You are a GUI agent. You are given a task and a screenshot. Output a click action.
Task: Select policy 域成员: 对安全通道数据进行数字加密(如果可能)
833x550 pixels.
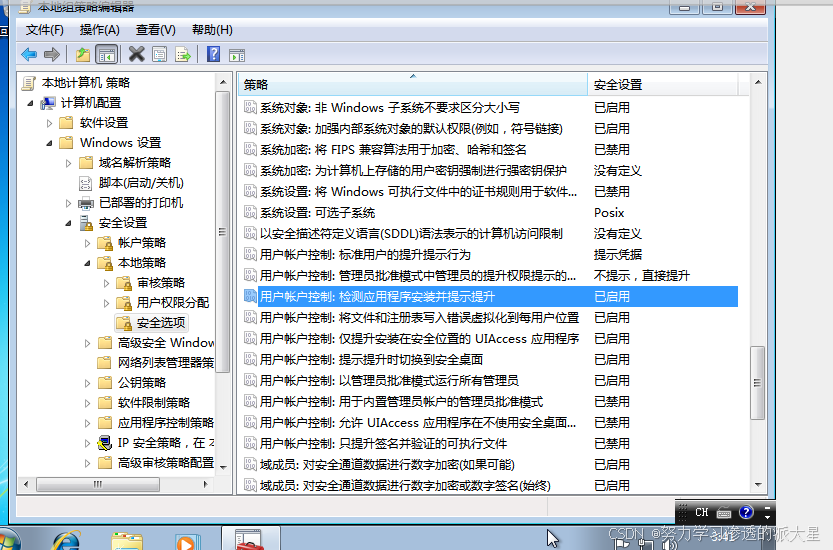click(387, 464)
